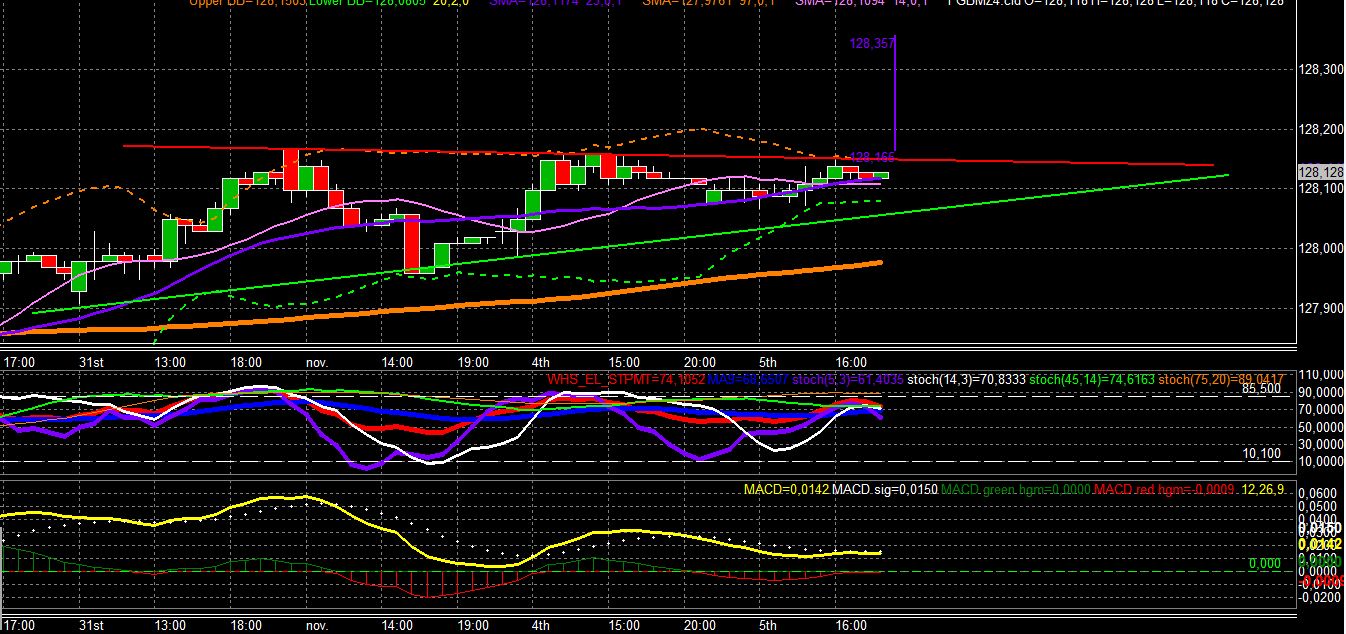Click the -0,0200 MACD axis value
The width and height of the screenshot is (1346, 634).
click(1321, 597)
